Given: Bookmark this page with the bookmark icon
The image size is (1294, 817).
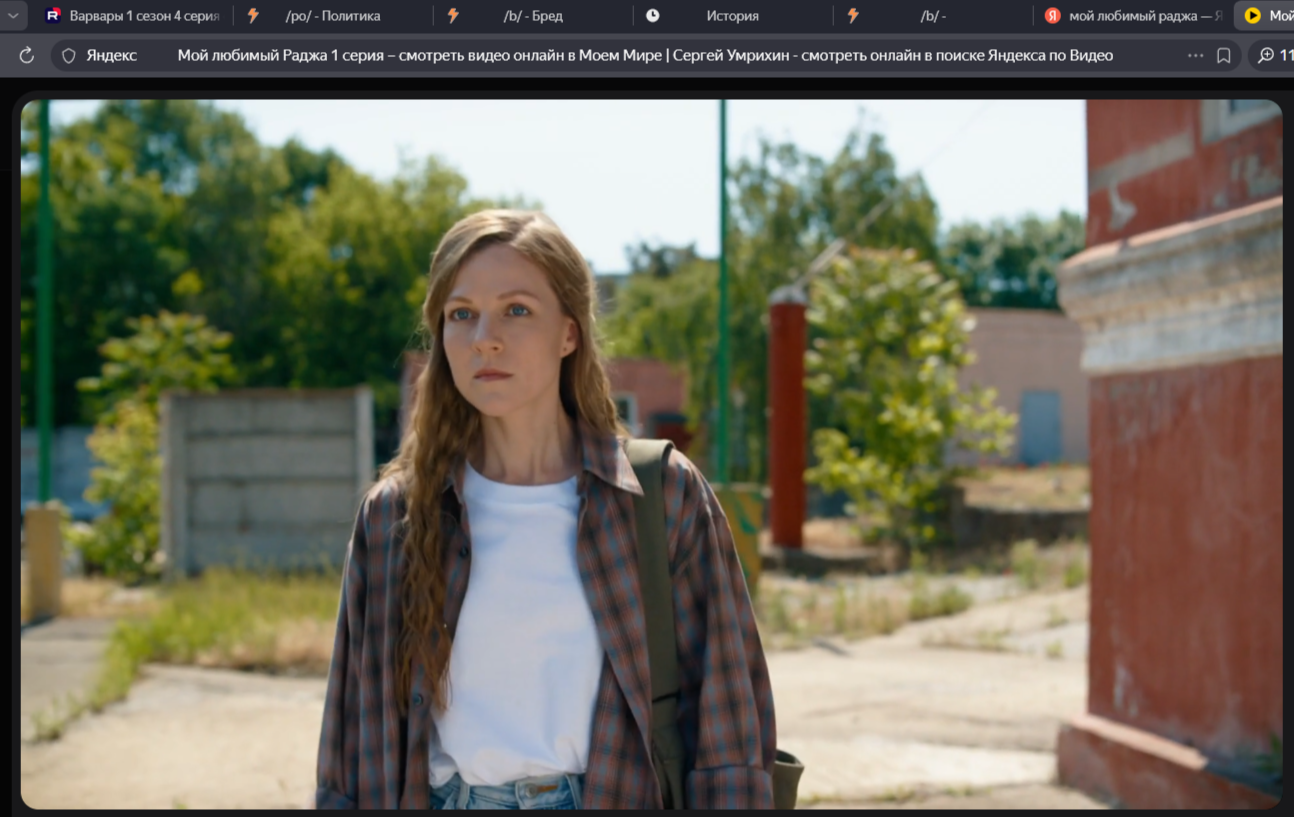Looking at the screenshot, I should (1223, 56).
